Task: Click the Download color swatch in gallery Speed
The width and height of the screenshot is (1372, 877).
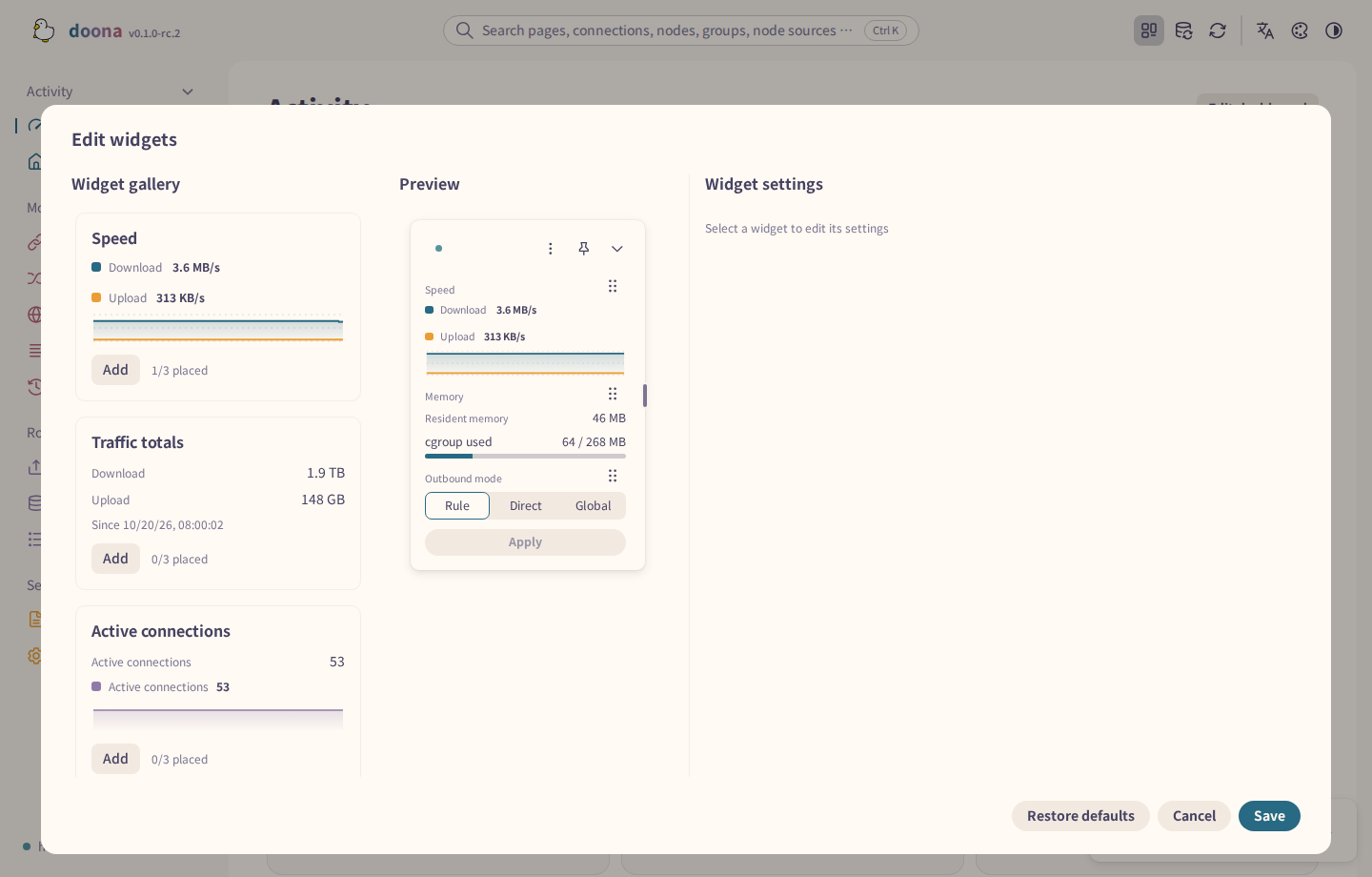Action: coord(96,267)
